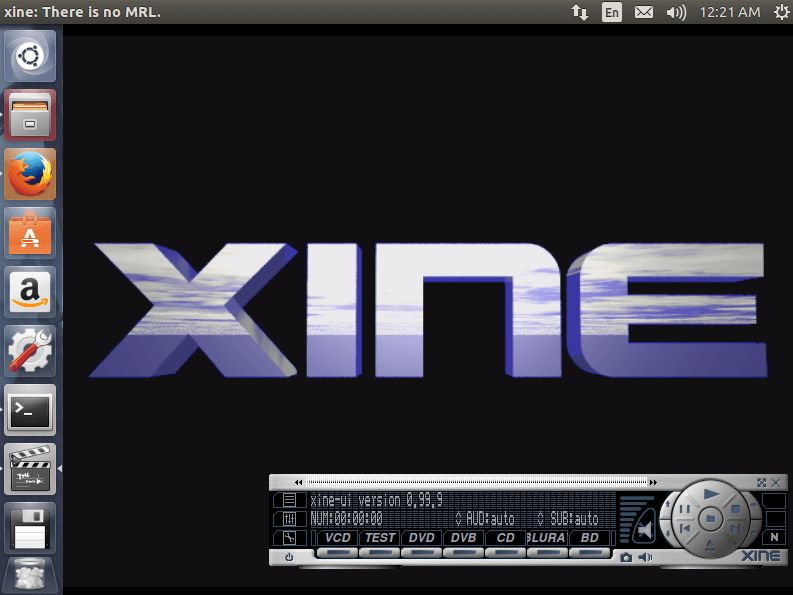
Task: Load the DVD autoplay source
Action: 422,537
